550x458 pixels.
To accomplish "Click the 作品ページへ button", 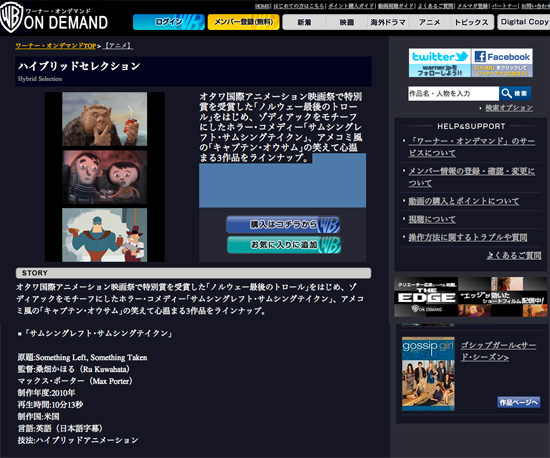I will click(518, 402).
